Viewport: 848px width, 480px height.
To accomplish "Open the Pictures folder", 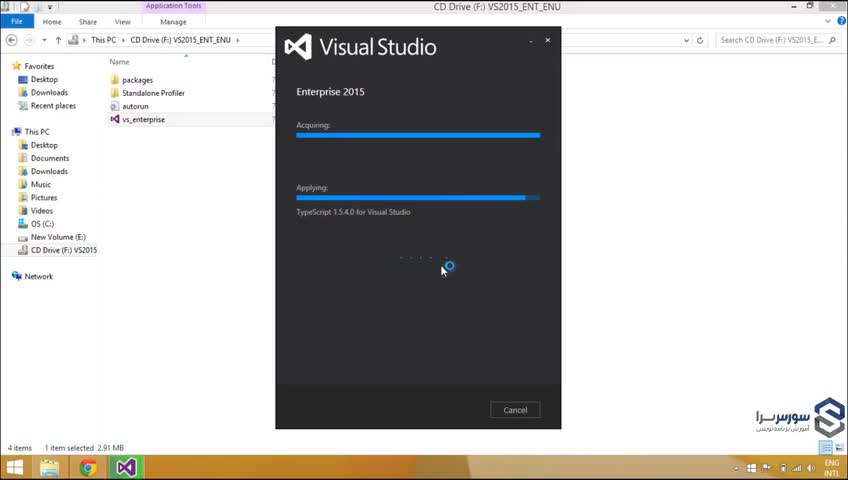I will click(44, 198).
